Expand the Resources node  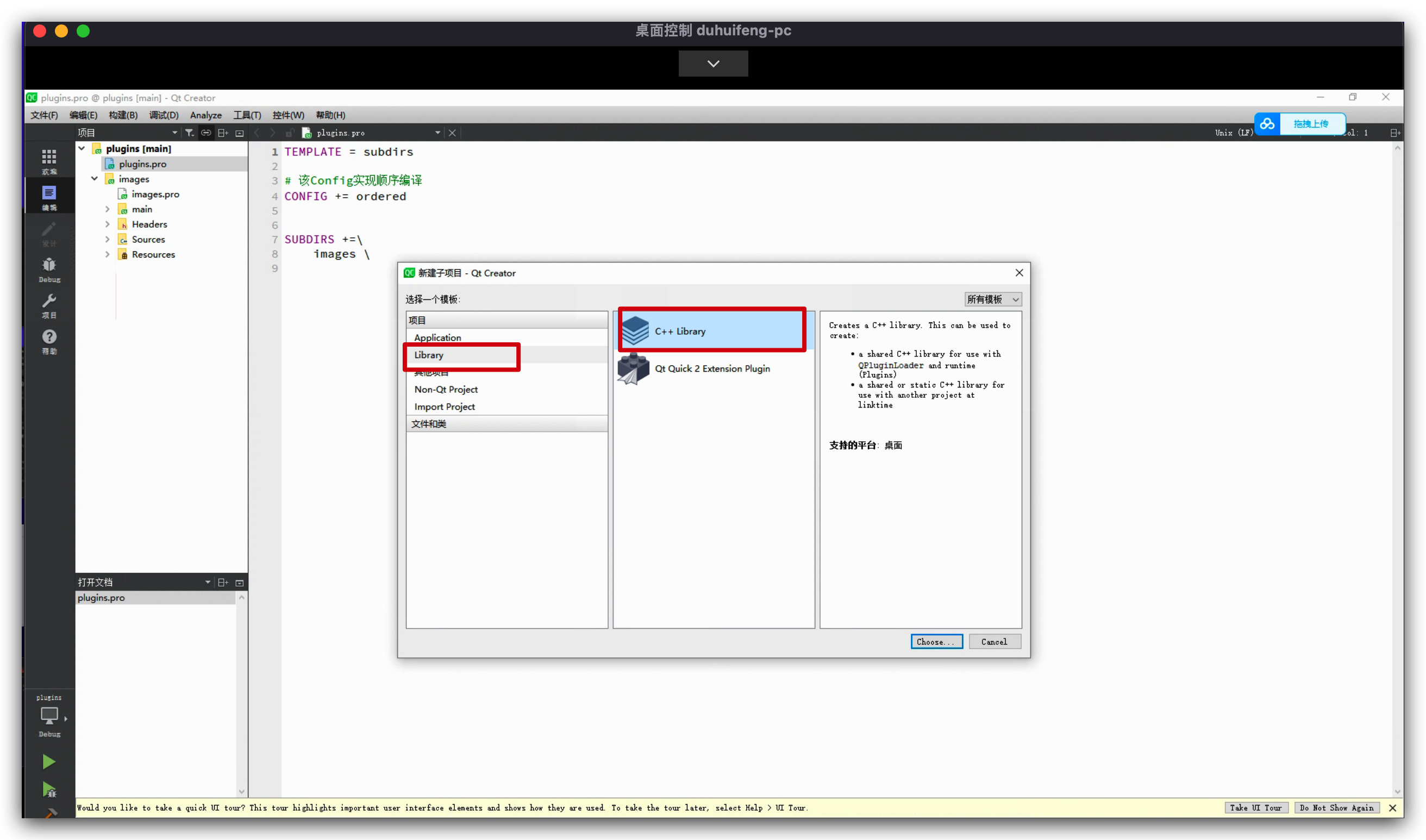point(107,255)
